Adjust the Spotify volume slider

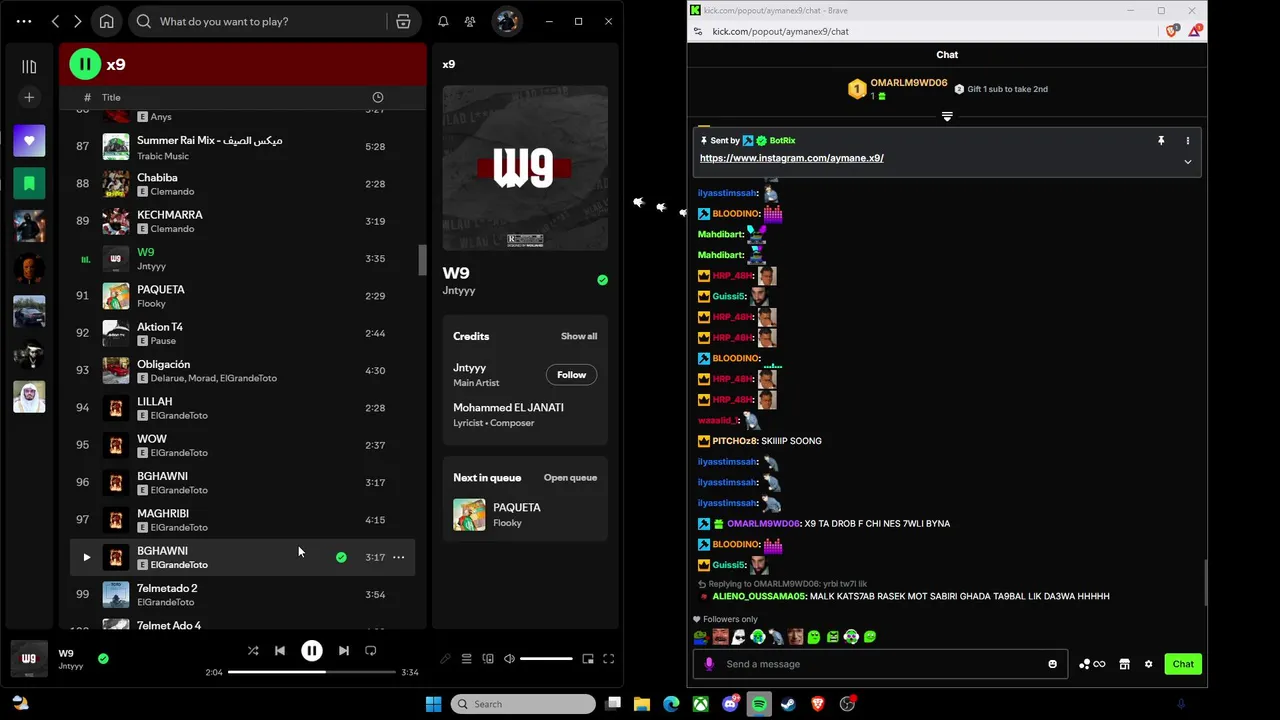tap(546, 659)
